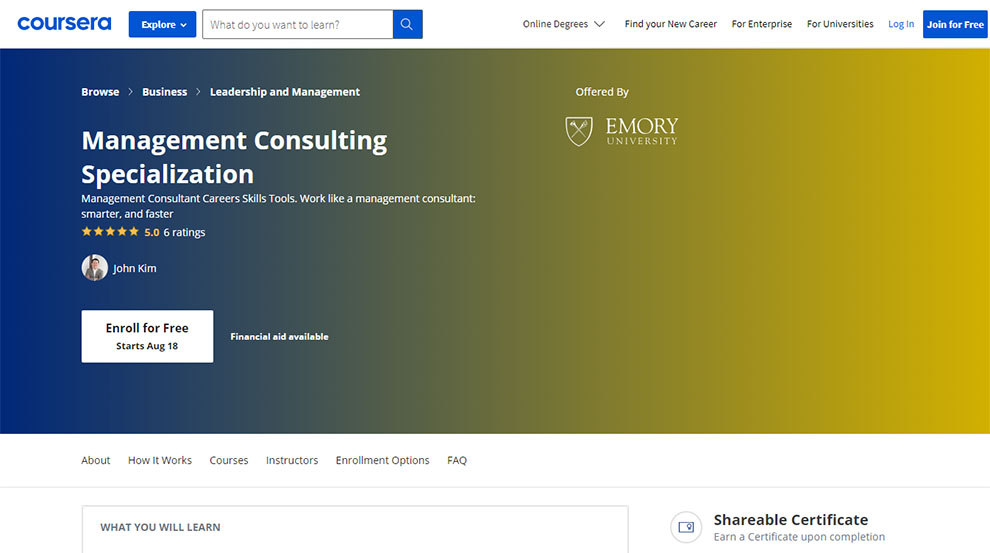Go to For Enterprise
This screenshot has height=553, width=990.
pos(761,24)
